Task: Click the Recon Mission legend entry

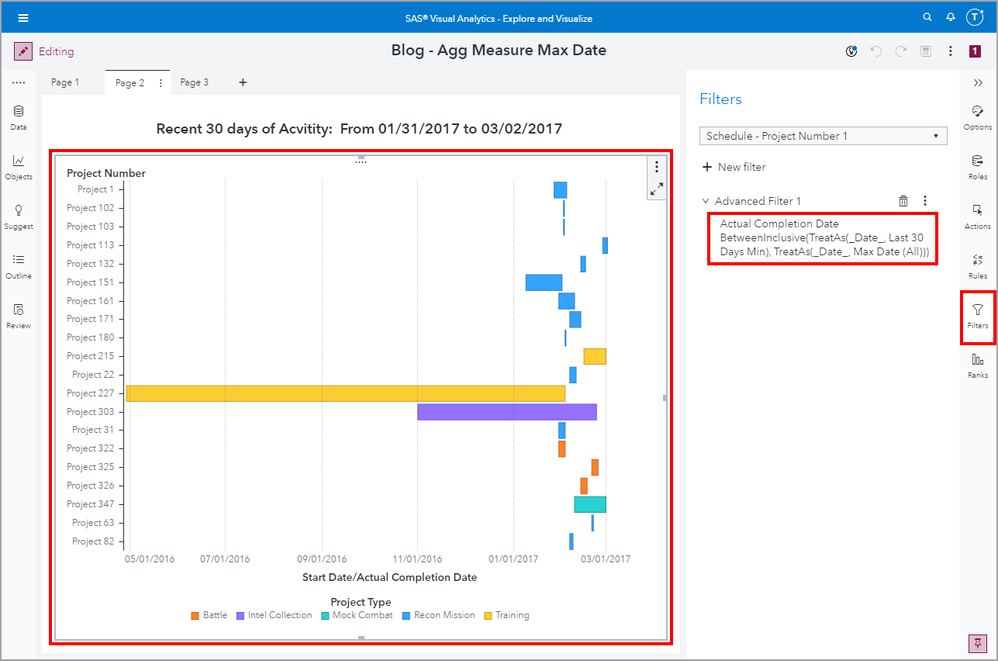Action: point(439,615)
